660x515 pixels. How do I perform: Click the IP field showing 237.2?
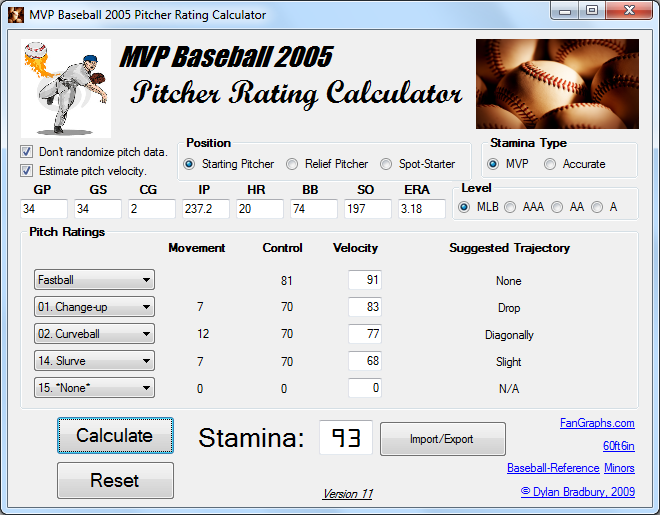[205, 209]
